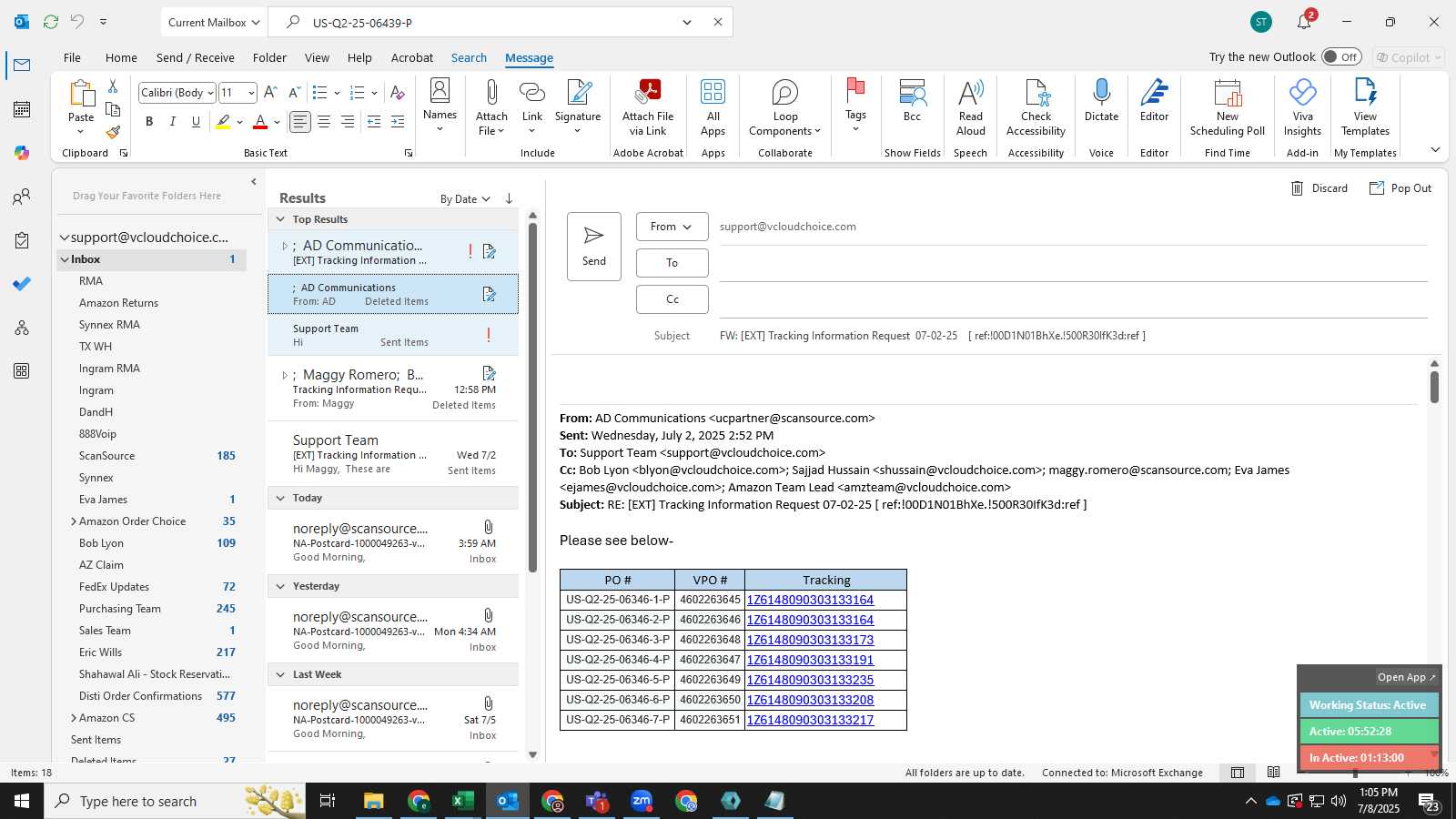Switch to Send / Receive tab
Image resolution: width=1456 pixels, height=819 pixels.
[196, 57]
